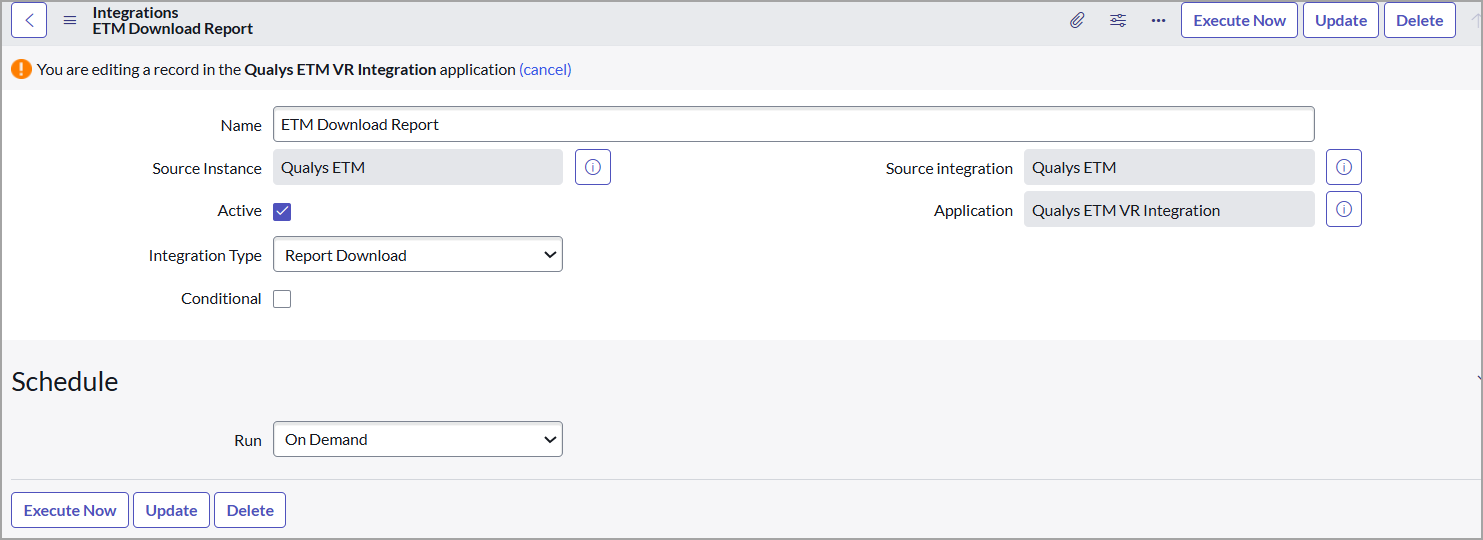Click info icon beside Application field
The image size is (1483, 540).
(x=1343, y=210)
